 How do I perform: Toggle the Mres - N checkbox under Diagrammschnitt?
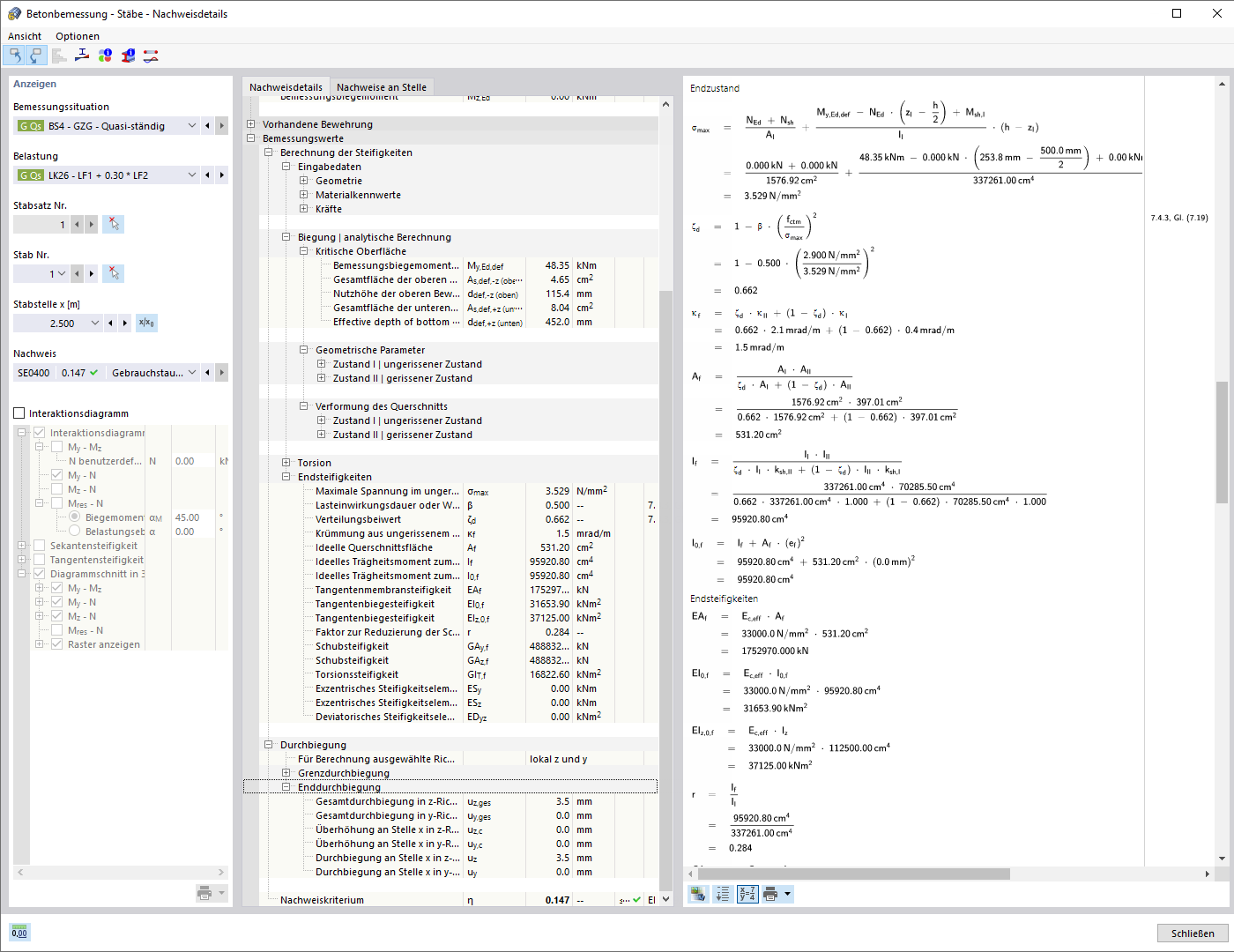(x=56, y=630)
